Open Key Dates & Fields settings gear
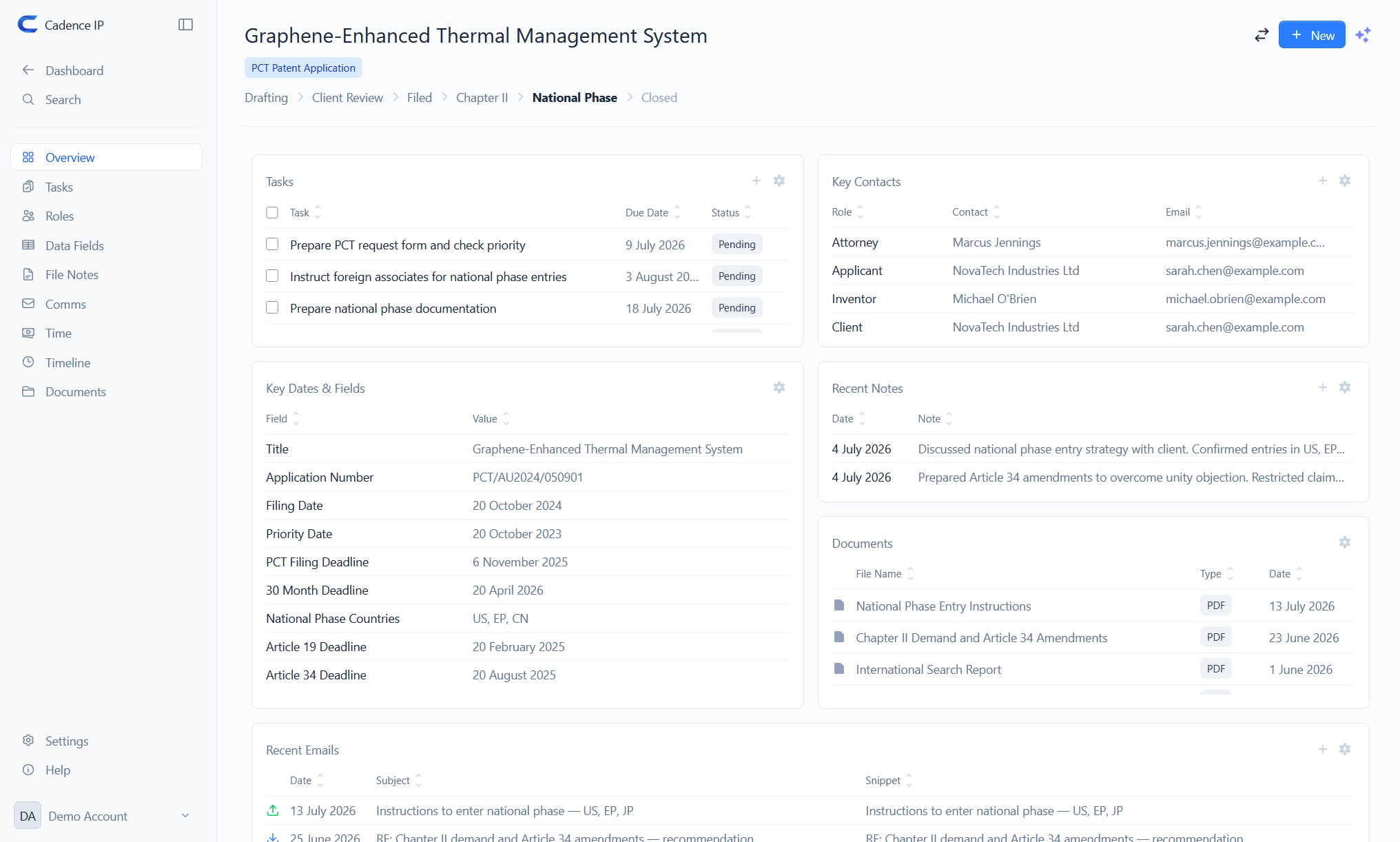 point(779,387)
